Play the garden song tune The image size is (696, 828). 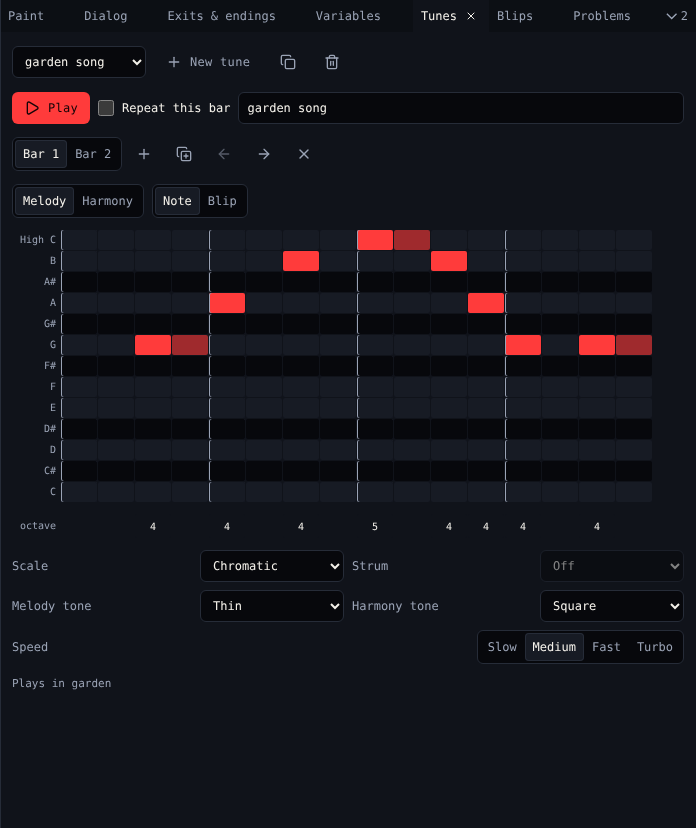[51, 108]
